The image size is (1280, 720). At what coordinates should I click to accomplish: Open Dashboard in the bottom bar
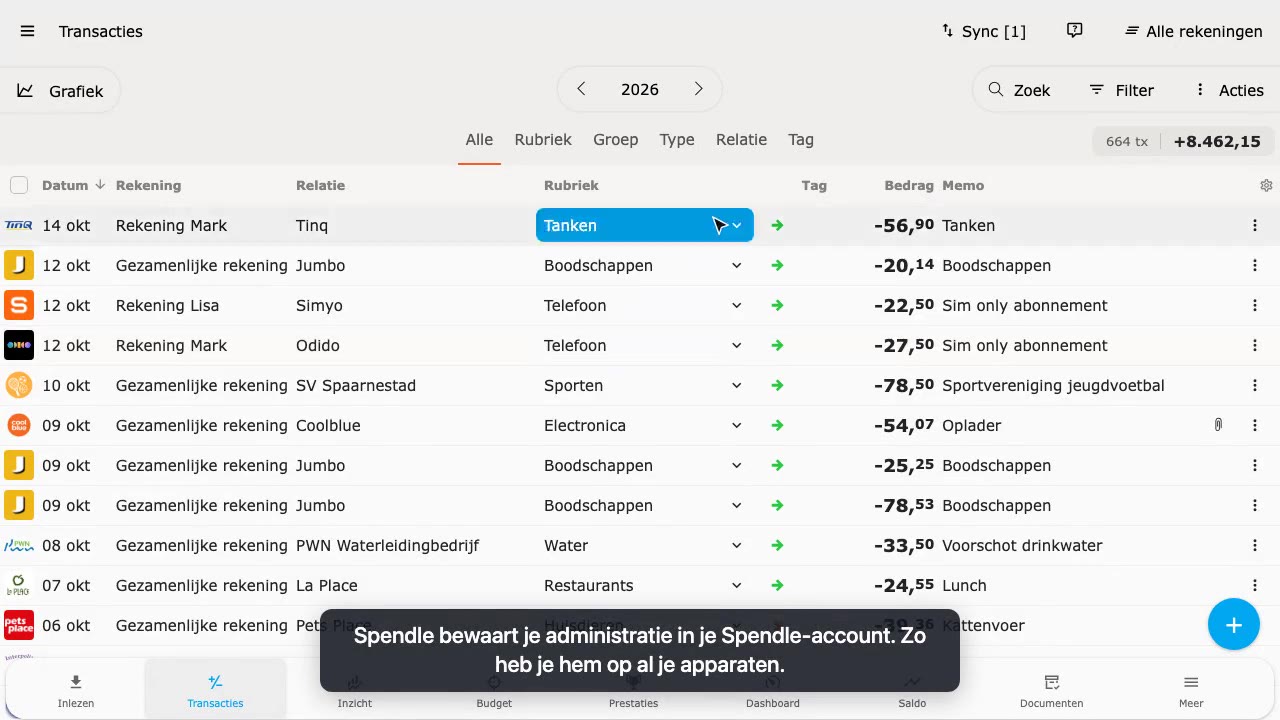[x=773, y=691]
